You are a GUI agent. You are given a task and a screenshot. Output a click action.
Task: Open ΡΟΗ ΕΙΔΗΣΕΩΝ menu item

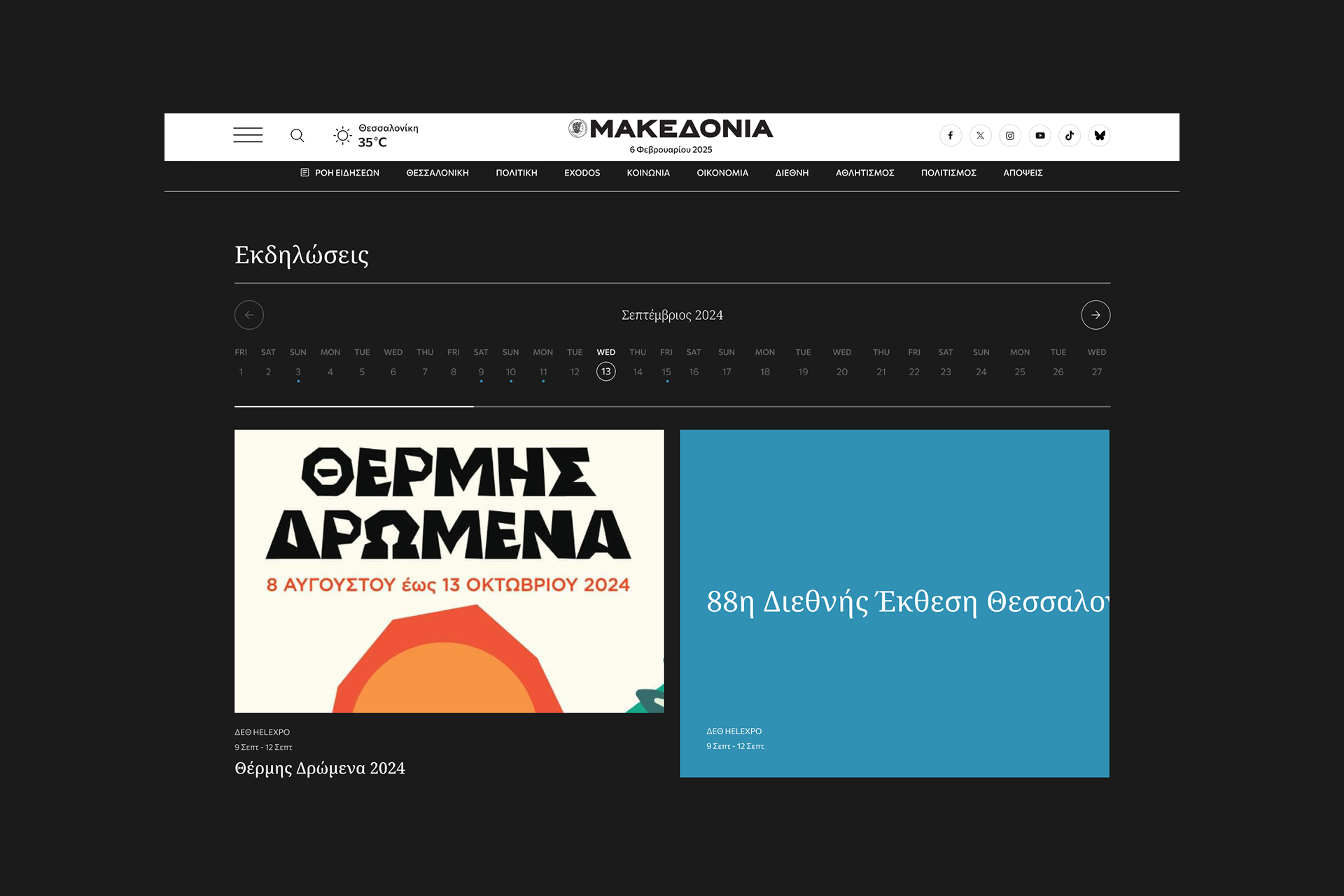pyautogui.click(x=339, y=173)
